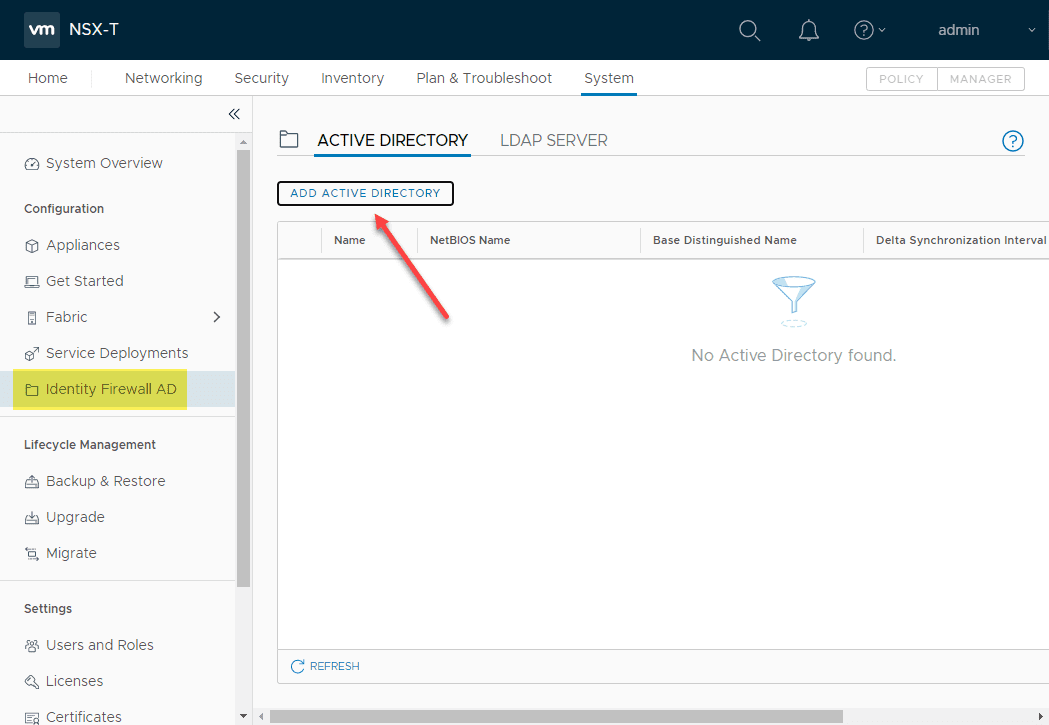1049x725 pixels.
Task: Click the REFRESH link
Action: pyautogui.click(x=324, y=666)
